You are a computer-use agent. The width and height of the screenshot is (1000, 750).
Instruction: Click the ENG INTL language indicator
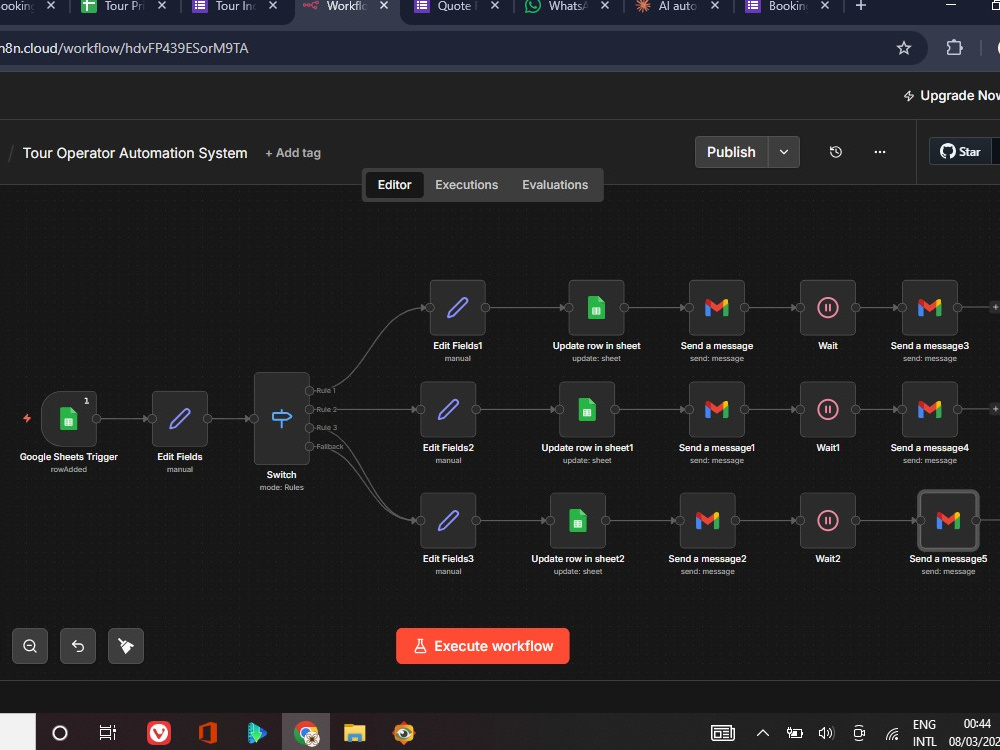(925, 733)
